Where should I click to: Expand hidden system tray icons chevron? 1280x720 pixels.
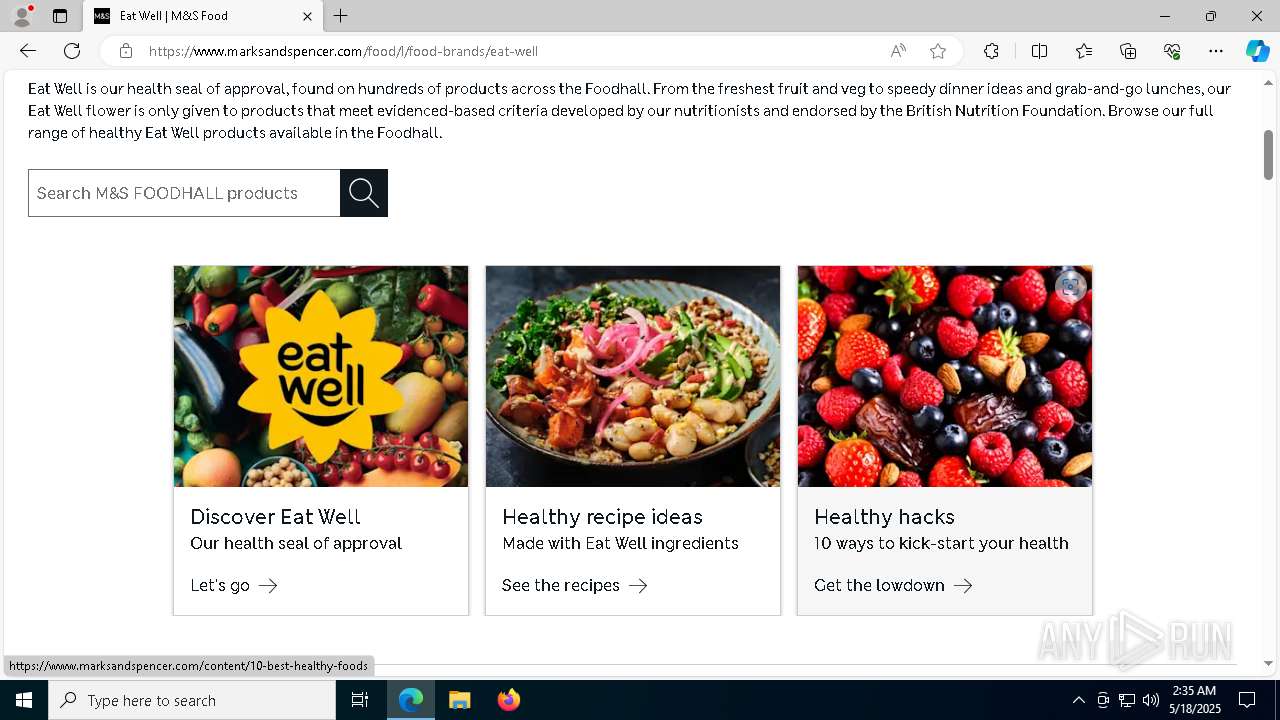[x=1078, y=700]
